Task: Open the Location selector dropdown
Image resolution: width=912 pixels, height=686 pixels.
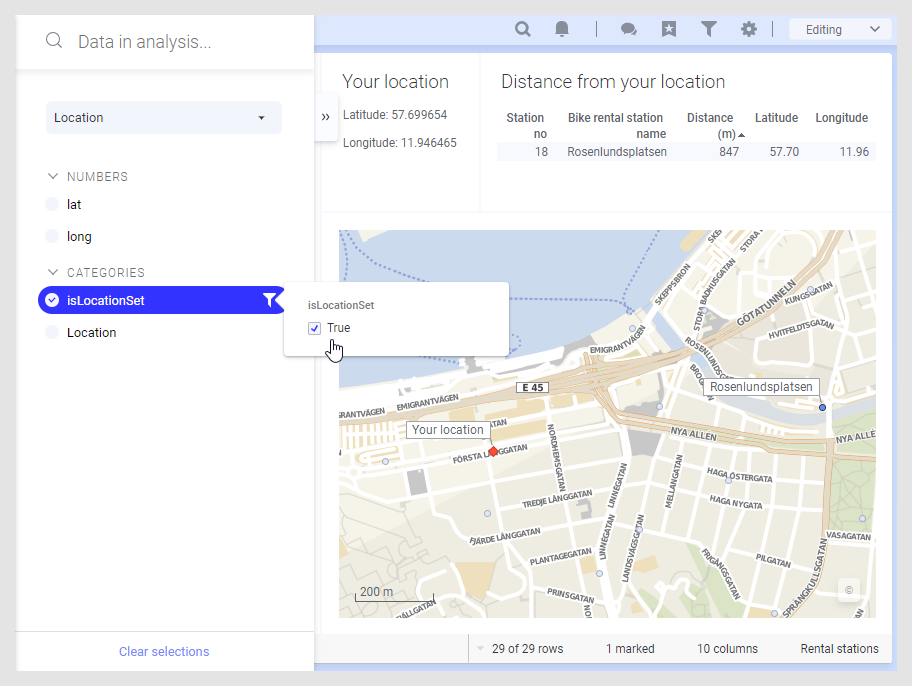Action: pyautogui.click(x=163, y=117)
